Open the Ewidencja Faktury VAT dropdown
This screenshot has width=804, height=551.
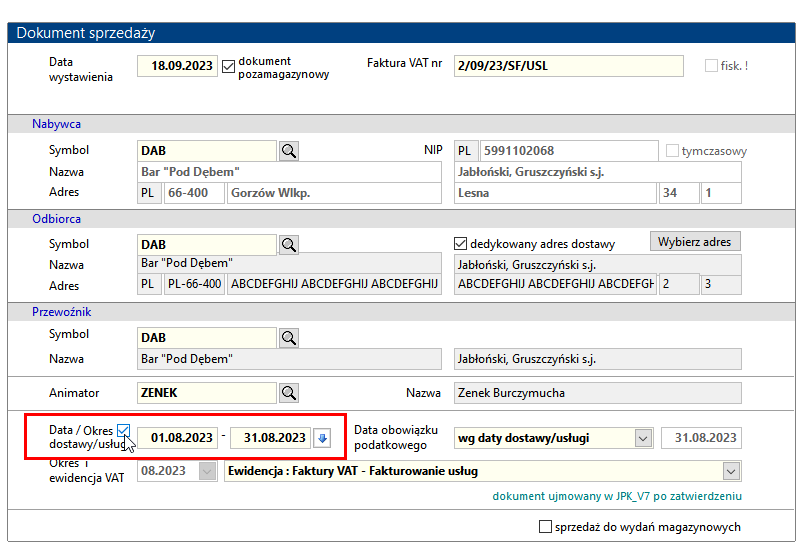(x=731, y=471)
